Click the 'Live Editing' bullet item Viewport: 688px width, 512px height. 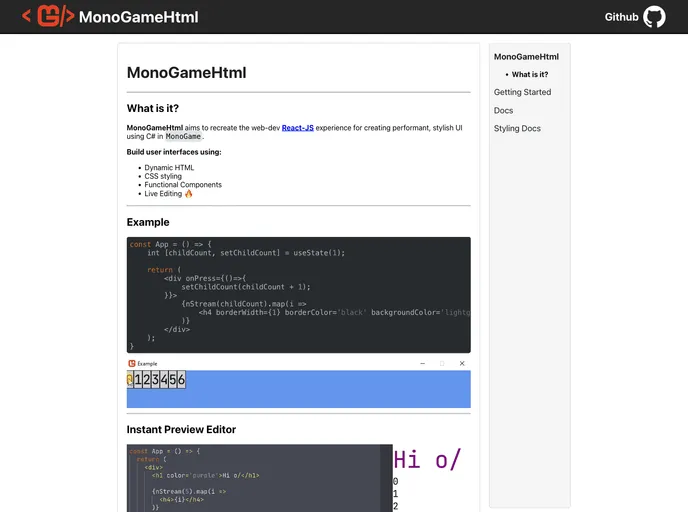tap(163, 193)
